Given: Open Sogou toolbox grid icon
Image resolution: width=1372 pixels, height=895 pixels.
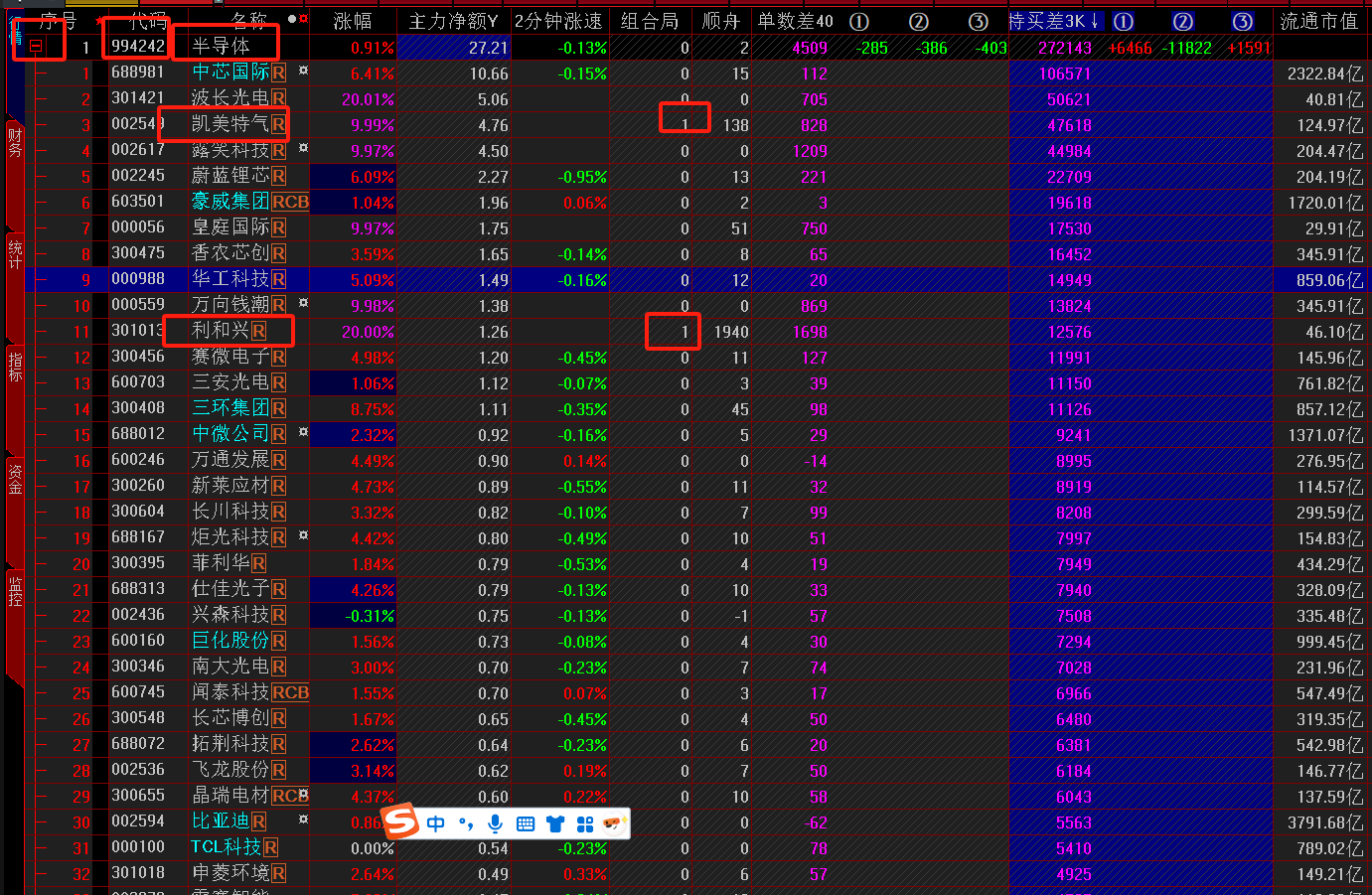Looking at the screenshot, I should (x=584, y=823).
